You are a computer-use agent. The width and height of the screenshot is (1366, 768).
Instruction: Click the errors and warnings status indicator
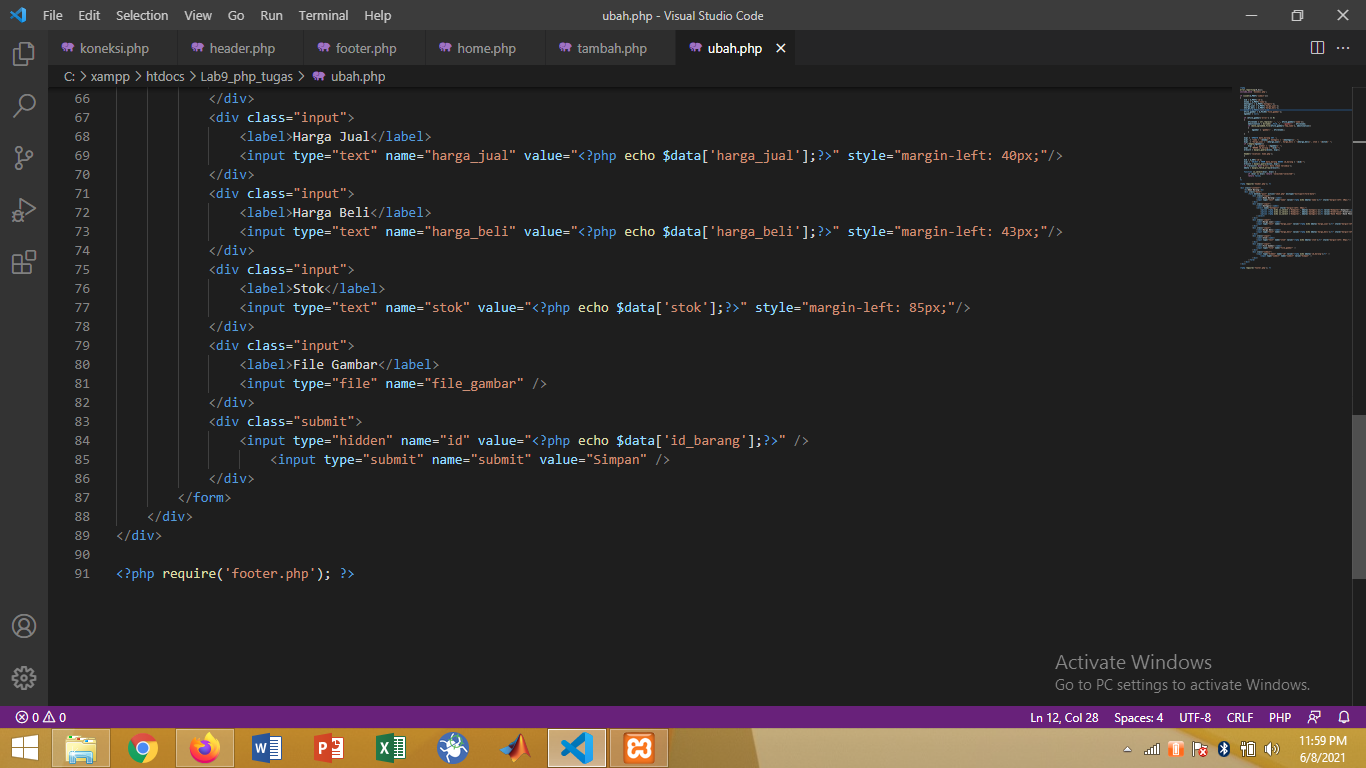pos(40,717)
